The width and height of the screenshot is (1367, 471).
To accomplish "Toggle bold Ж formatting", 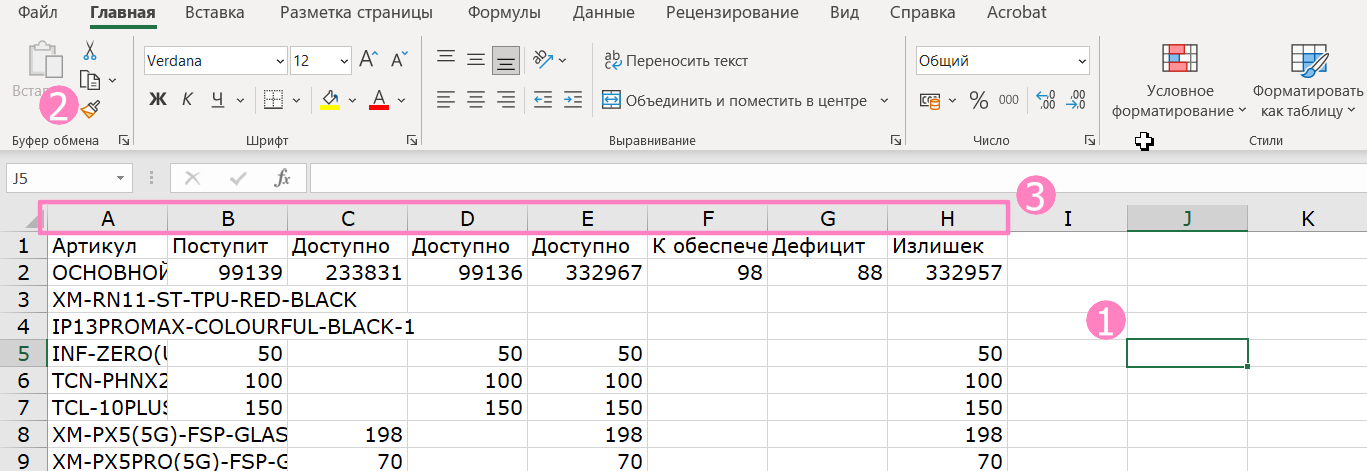I will click(x=157, y=99).
